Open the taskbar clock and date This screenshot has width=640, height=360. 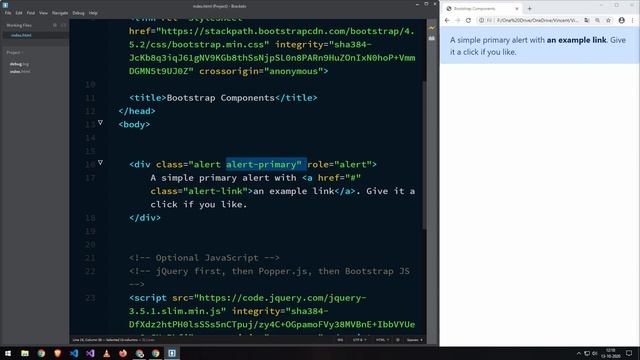point(611,353)
